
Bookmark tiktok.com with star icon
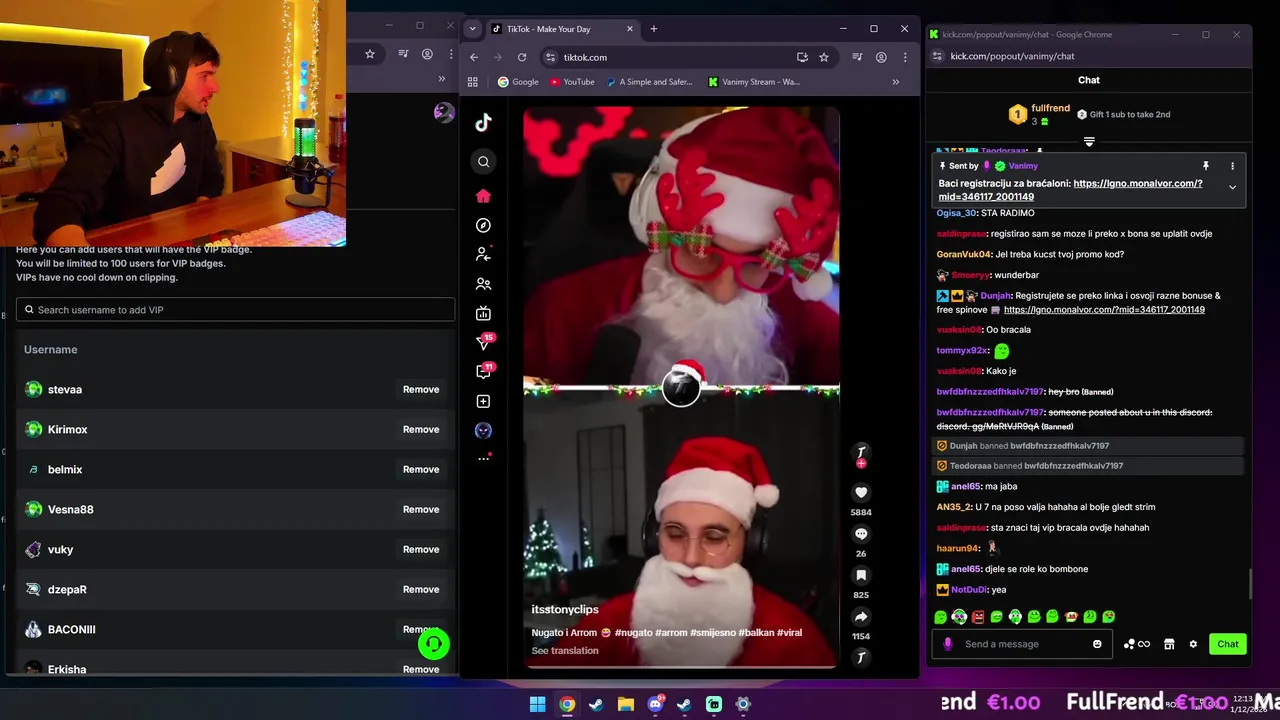824,57
